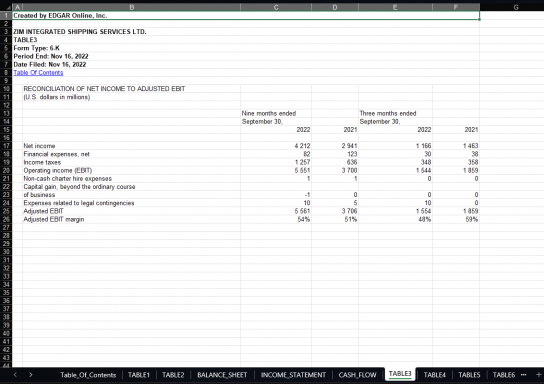The height and width of the screenshot is (384, 544).
Task: Click Adjusted EBIT margin 48% cell
Action: (424, 219)
